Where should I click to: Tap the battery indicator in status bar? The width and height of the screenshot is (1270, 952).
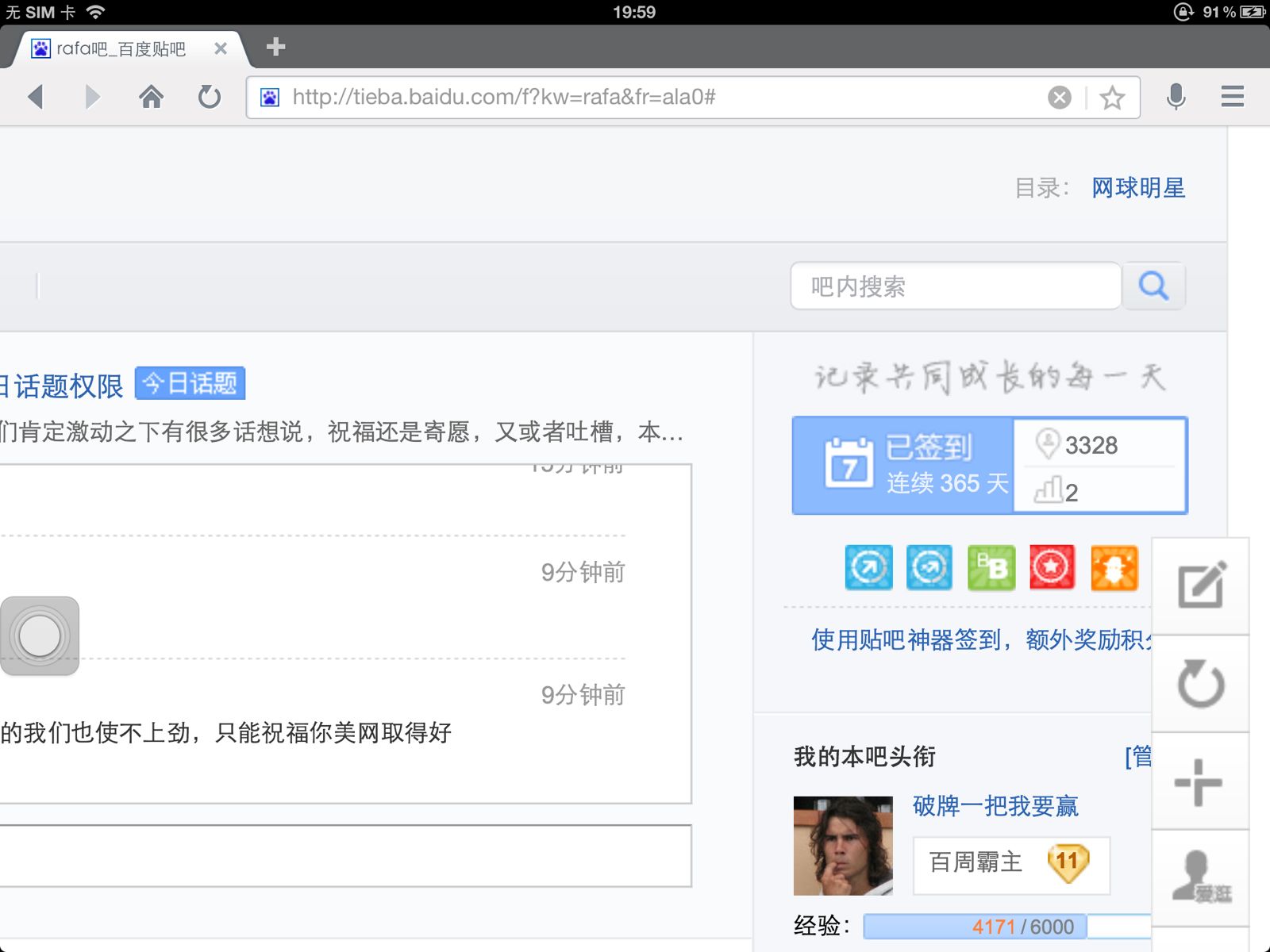[1252, 12]
